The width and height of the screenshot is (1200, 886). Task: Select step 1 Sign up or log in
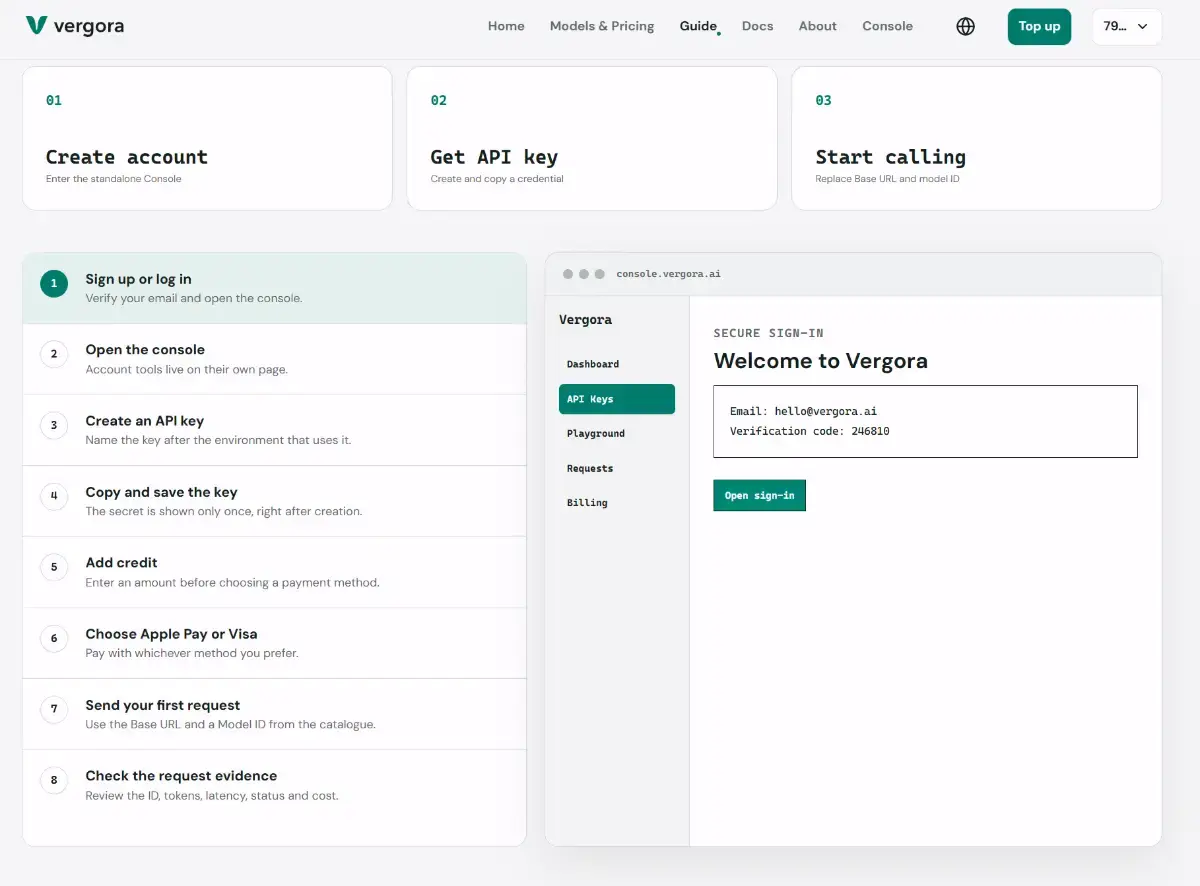click(274, 288)
